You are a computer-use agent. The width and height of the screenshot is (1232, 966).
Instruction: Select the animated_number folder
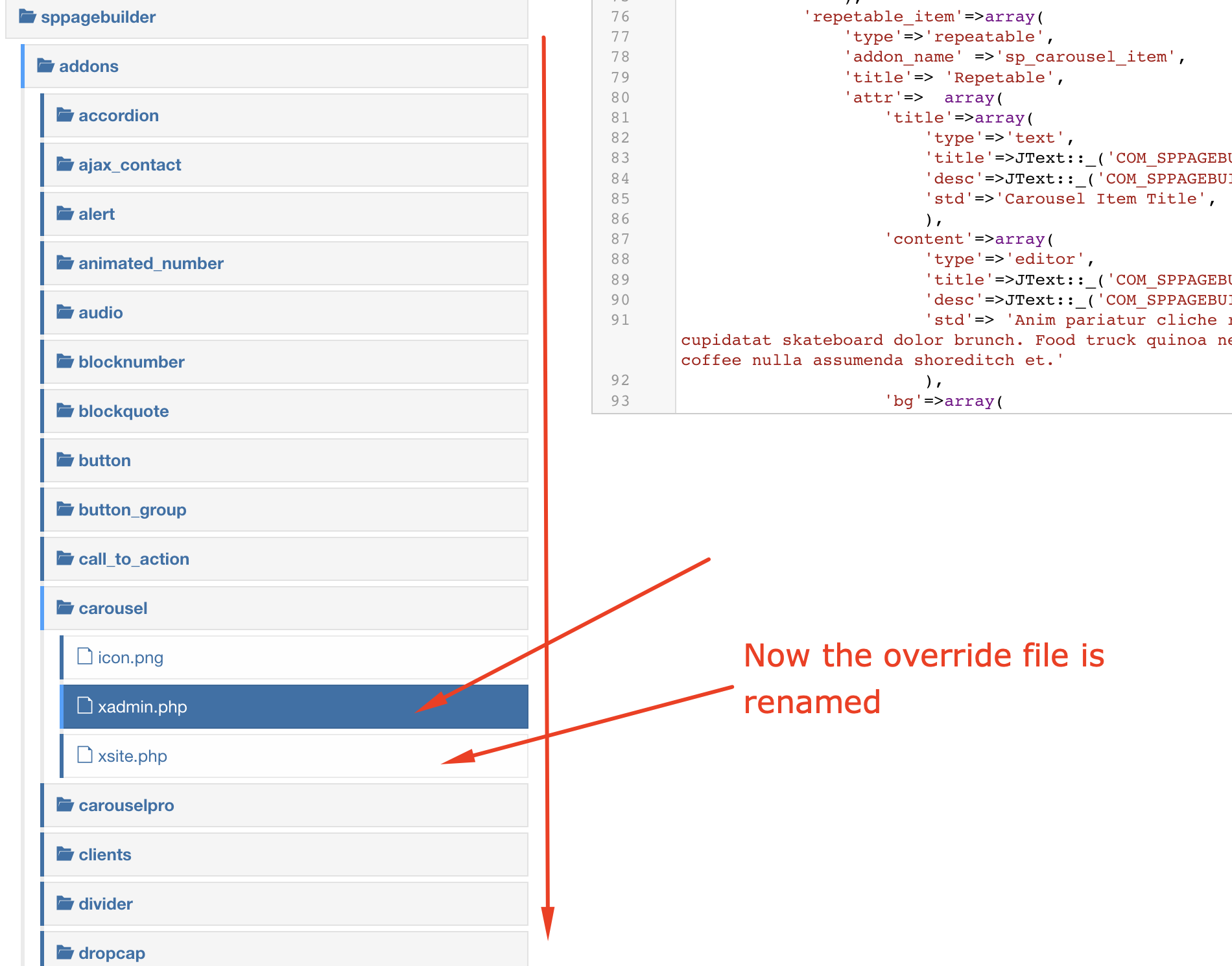[150, 263]
